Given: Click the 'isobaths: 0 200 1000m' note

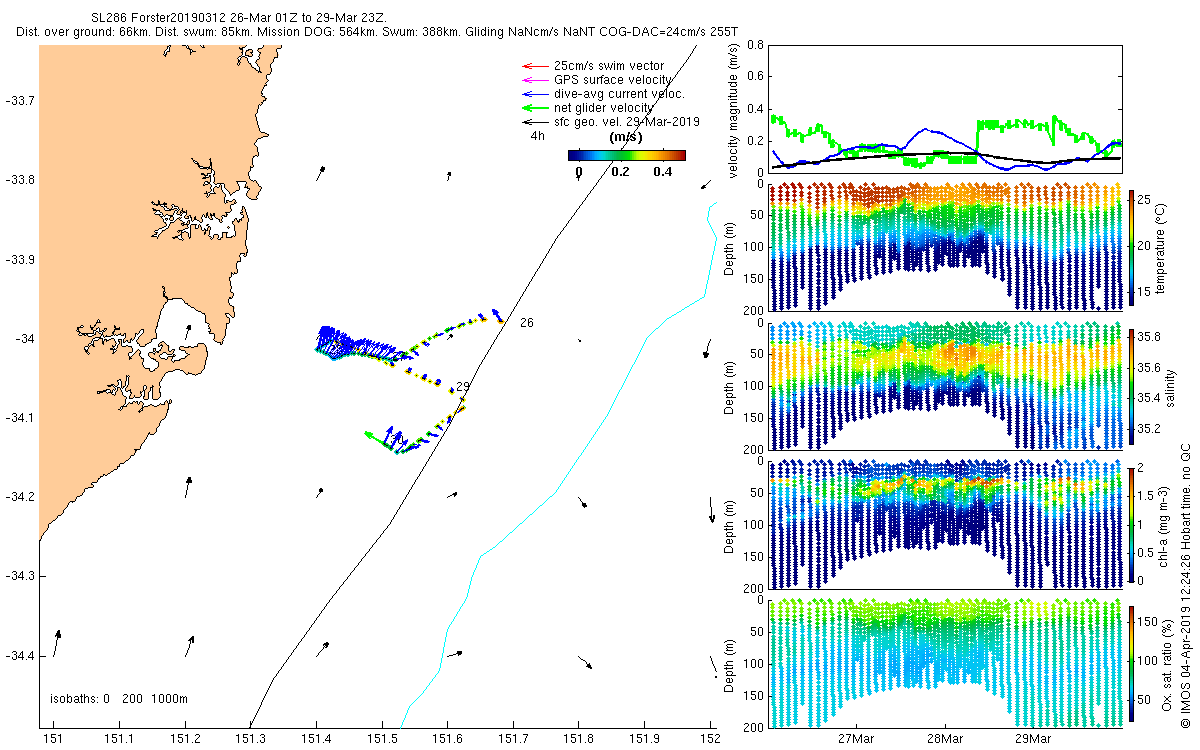Looking at the screenshot, I should (119, 699).
